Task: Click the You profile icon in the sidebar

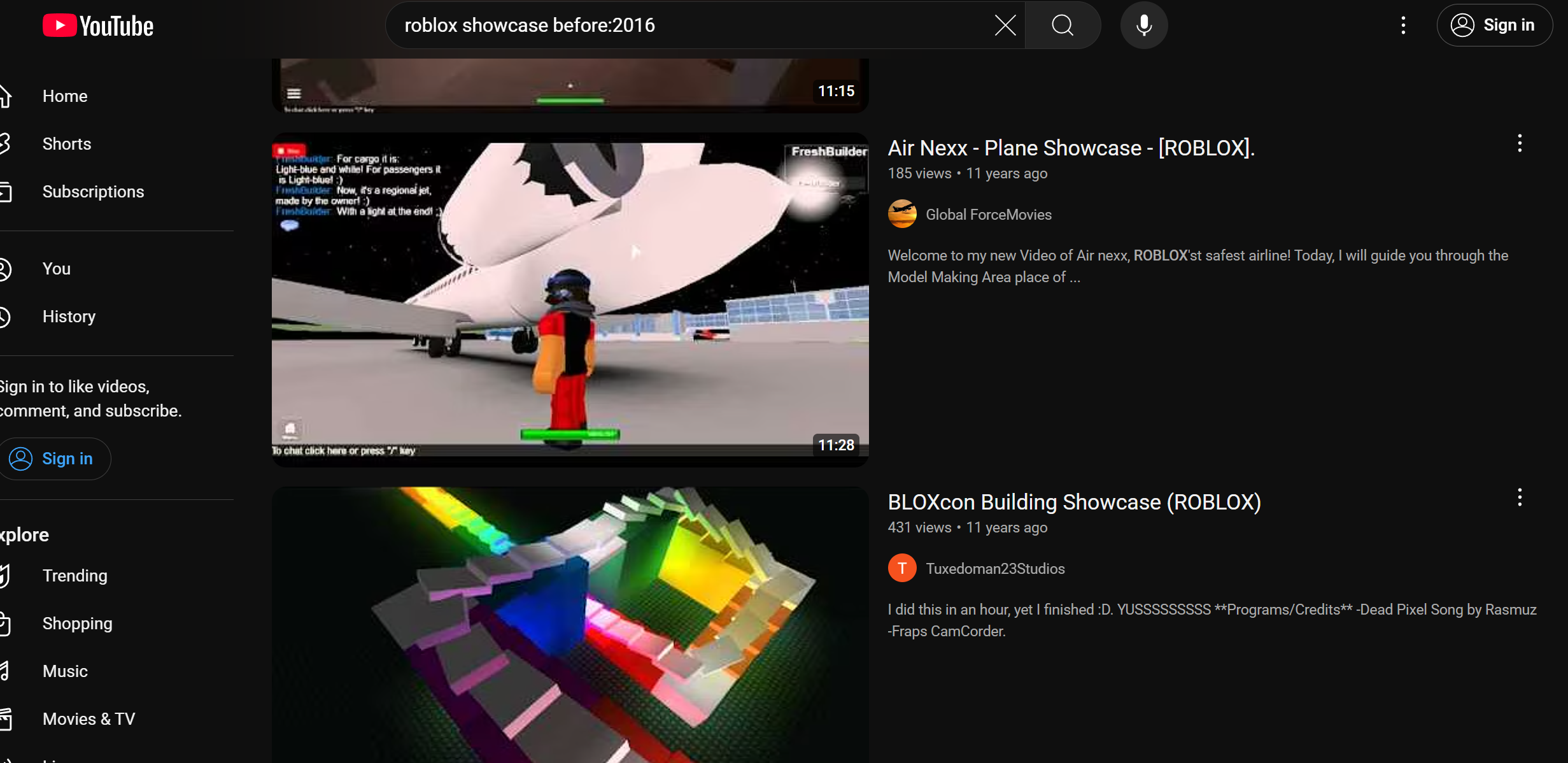Action: (5, 269)
